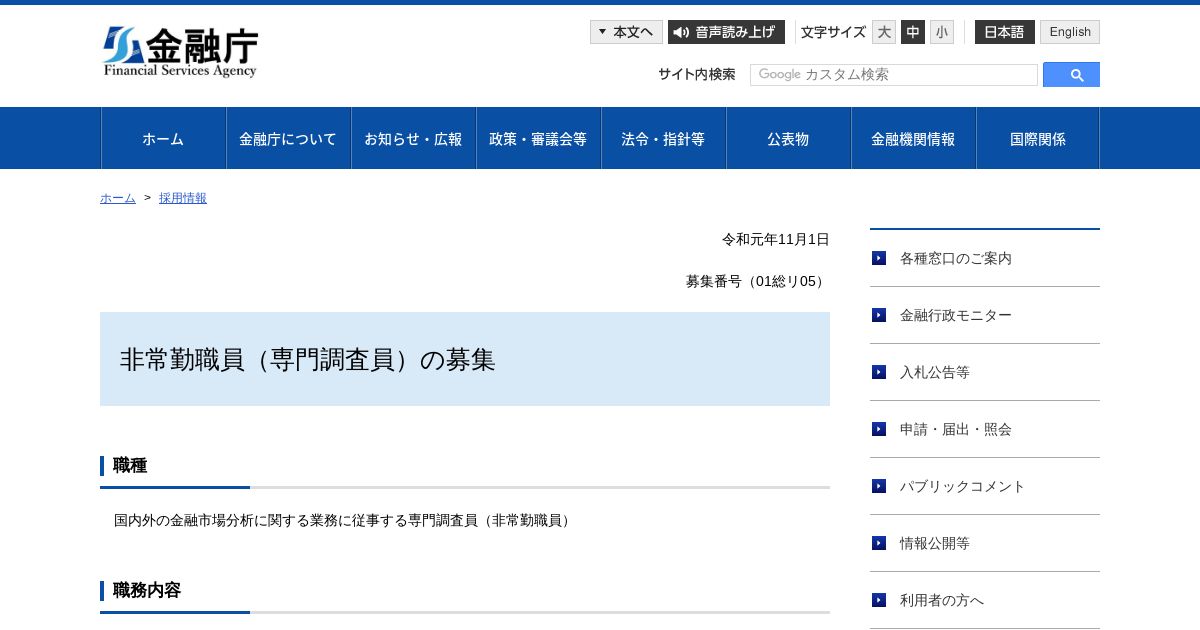Open the 国際関係 navigation menu
Viewport: 1200px width, 630px height.
point(1038,138)
